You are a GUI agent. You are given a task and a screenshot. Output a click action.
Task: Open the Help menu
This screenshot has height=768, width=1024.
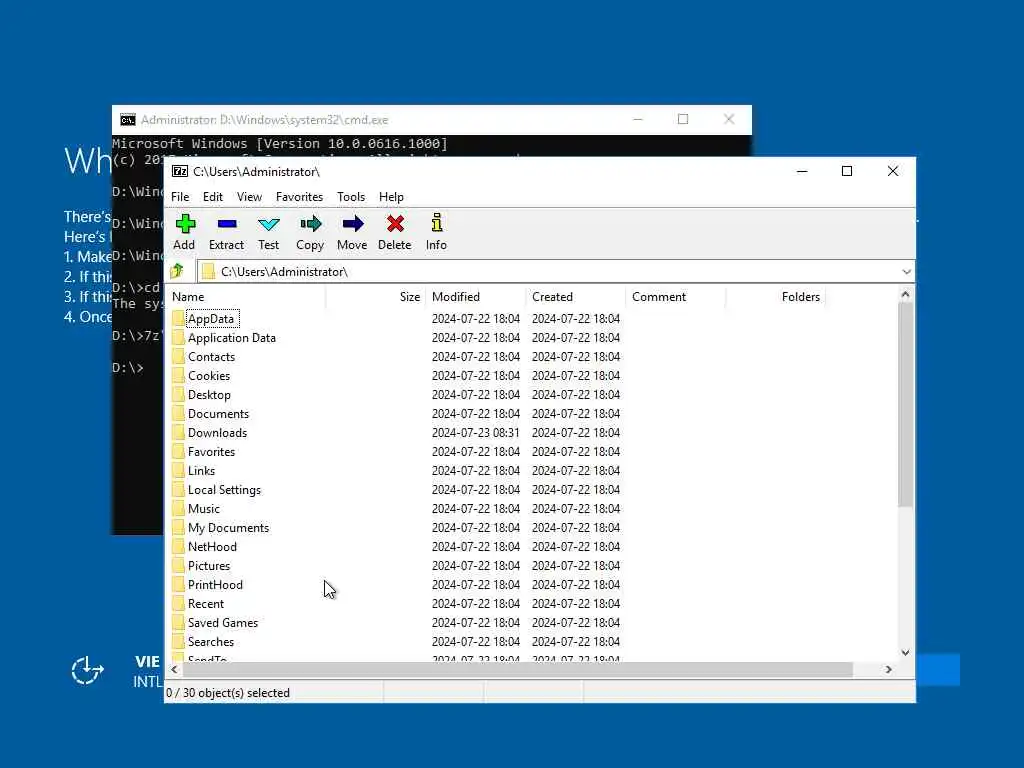(391, 197)
